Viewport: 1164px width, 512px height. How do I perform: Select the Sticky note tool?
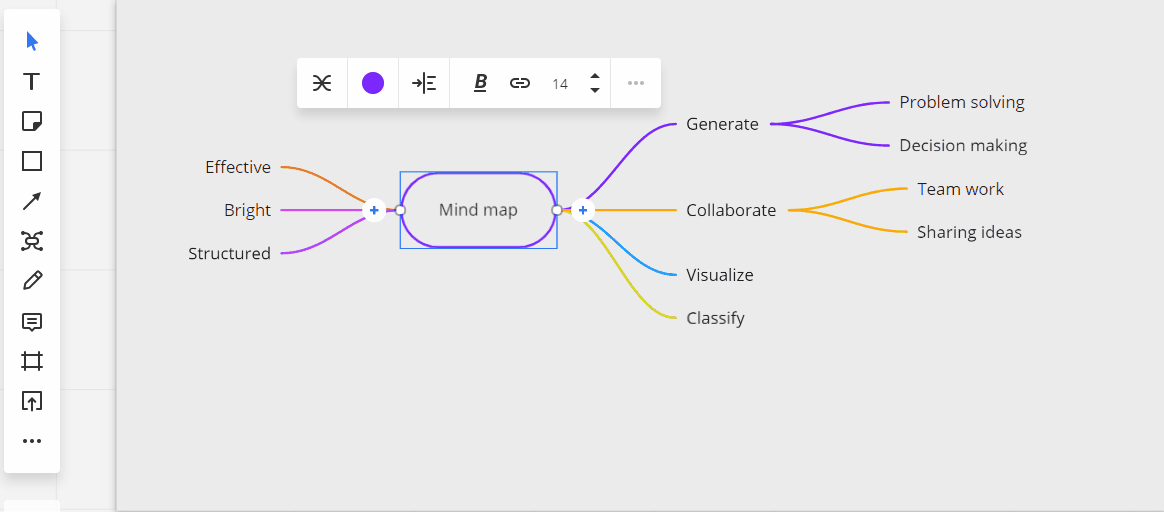32,121
